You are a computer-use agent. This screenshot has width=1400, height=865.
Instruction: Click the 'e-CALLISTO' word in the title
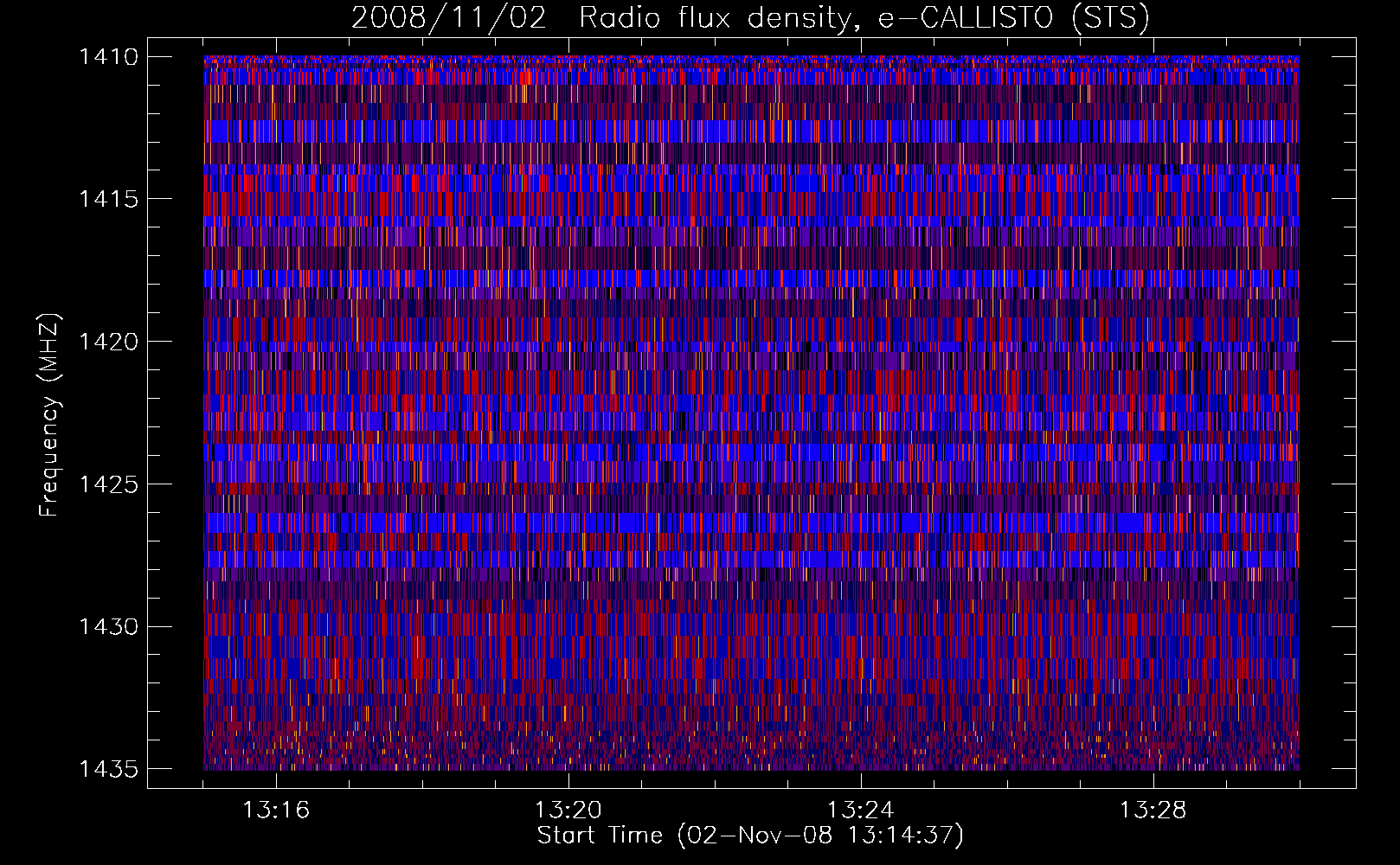point(969,18)
